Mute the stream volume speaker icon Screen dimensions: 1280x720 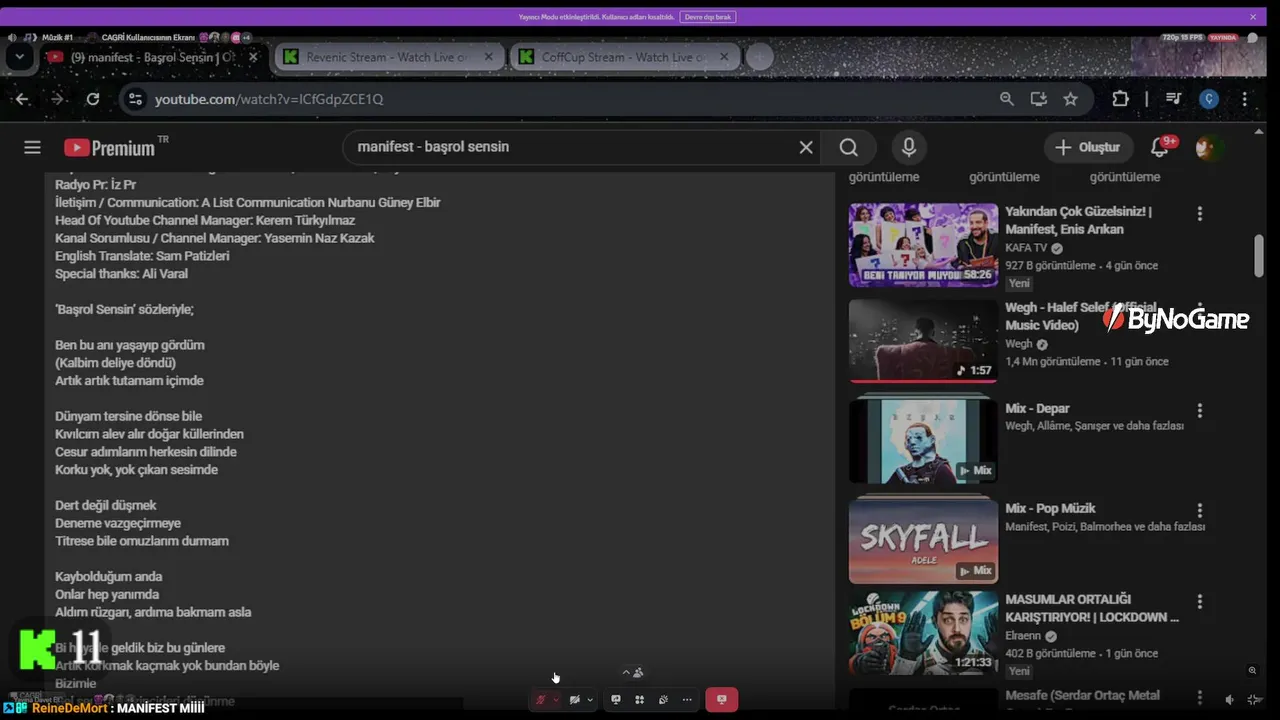(1230, 699)
